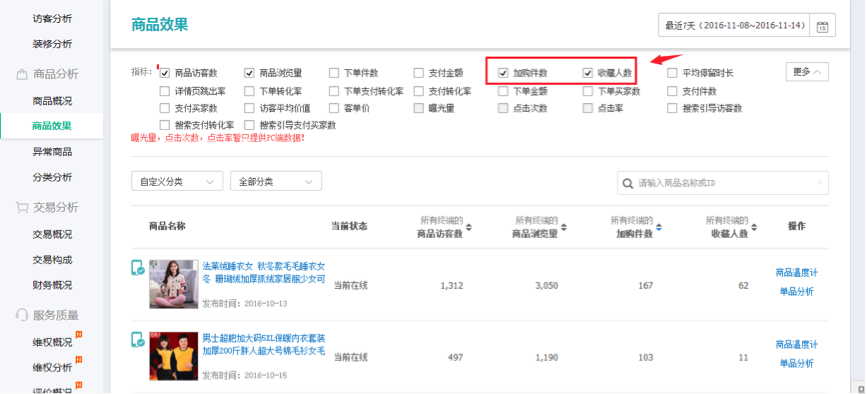
Task: Sort by 商品浏览量 column arrows
Action: click(x=564, y=227)
